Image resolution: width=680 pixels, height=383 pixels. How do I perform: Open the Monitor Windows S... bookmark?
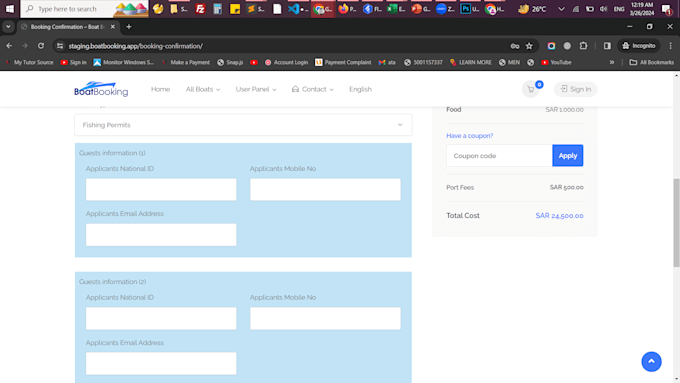pos(124,62)
